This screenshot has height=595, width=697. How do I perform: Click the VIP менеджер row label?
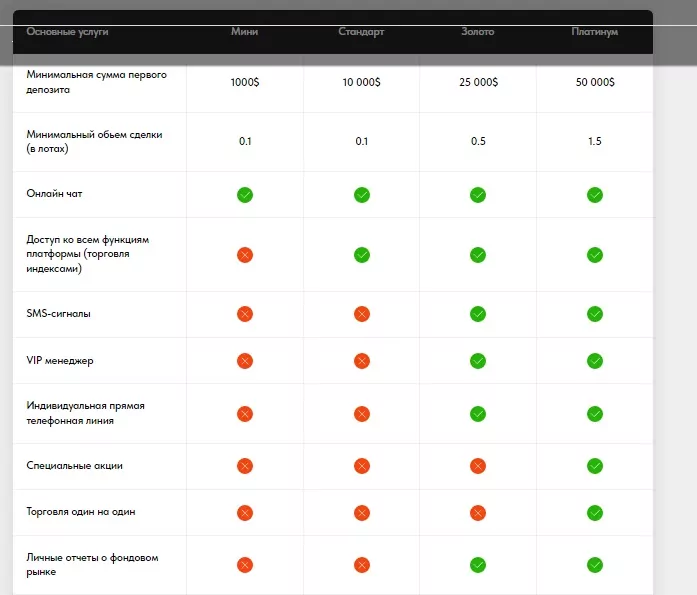[x=60, y=360]
